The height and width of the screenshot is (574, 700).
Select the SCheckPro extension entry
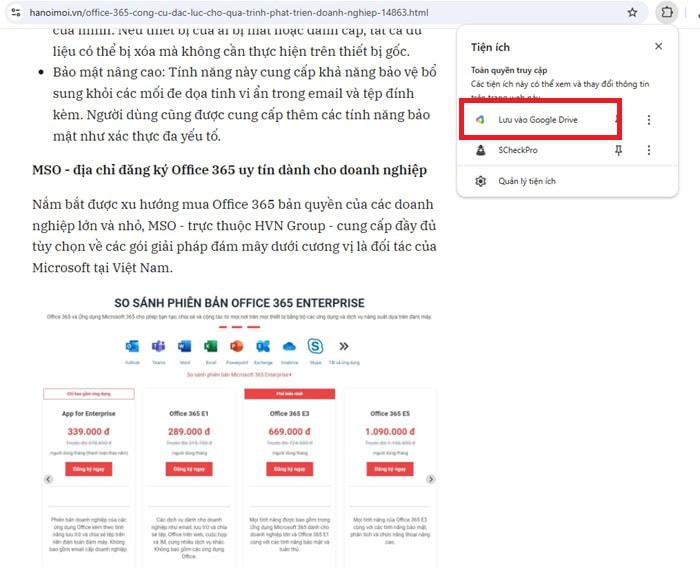coord(539,150)
